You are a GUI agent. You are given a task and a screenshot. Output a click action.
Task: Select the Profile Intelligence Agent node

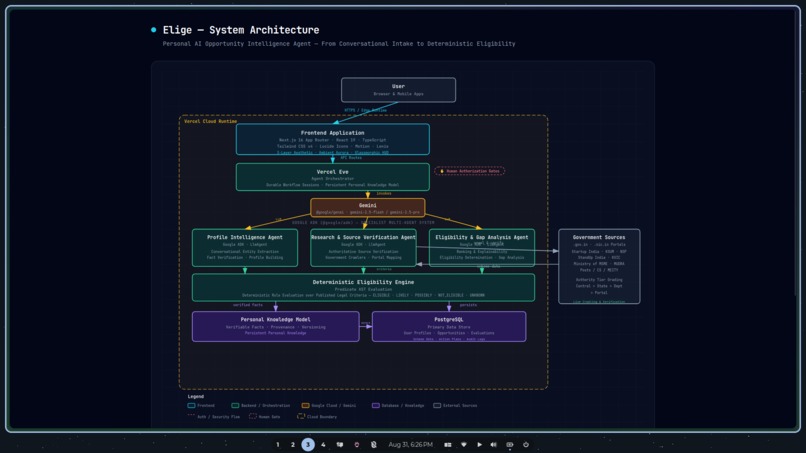pyautogui.click(x=245, y=248)
